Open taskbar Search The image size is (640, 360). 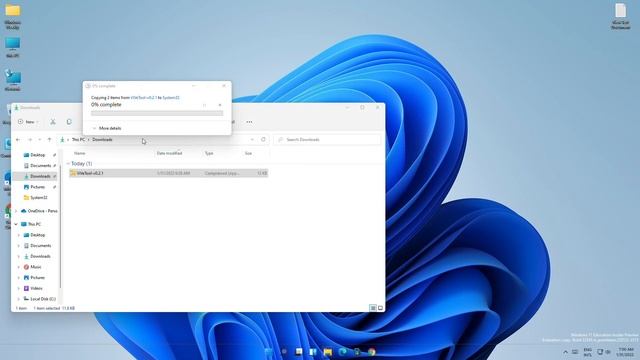(x=284, y=352)
